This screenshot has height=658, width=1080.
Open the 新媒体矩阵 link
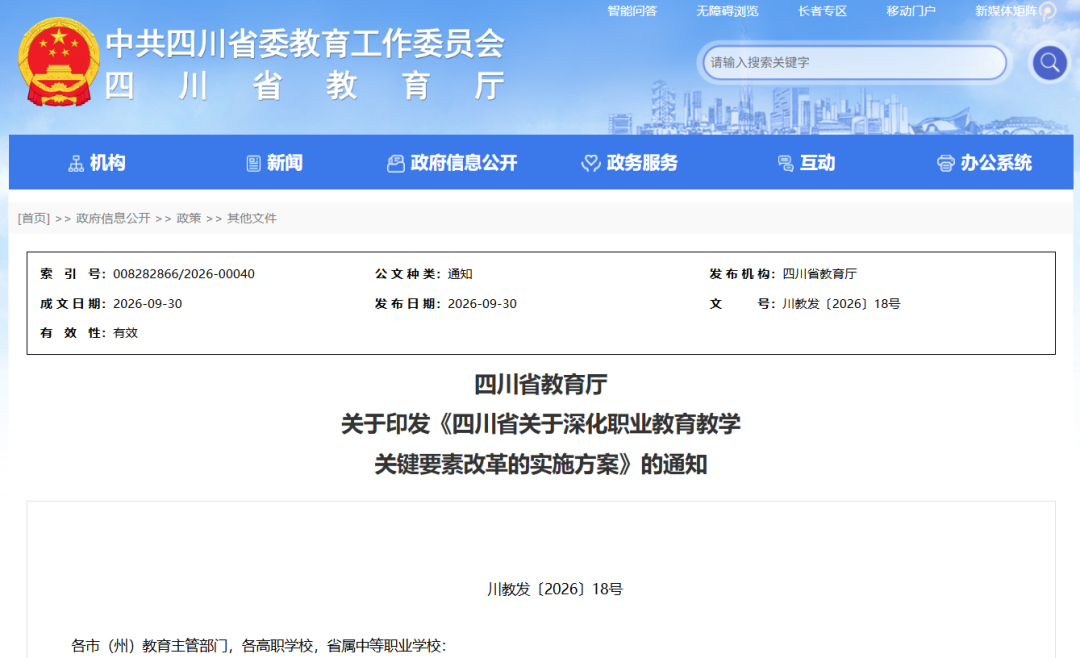(1006, 11)
